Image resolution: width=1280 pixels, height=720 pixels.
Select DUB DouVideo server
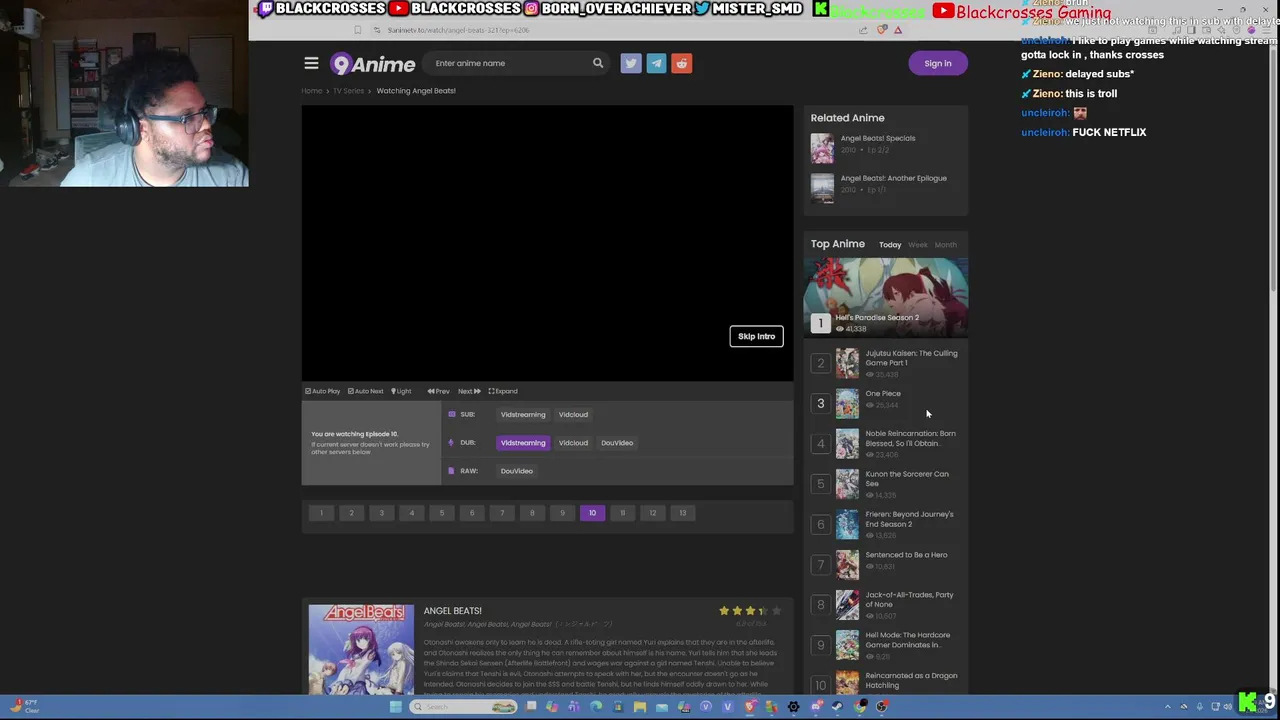[617, 442]
